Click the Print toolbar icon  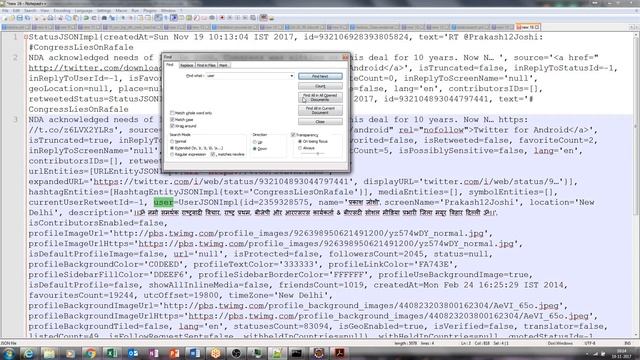coord(51,18)
